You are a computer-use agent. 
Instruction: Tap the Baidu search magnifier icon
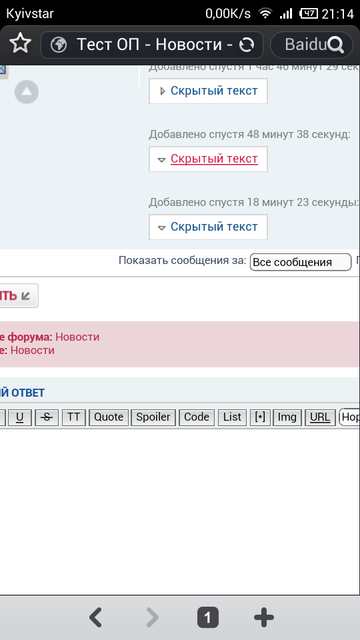336,45
